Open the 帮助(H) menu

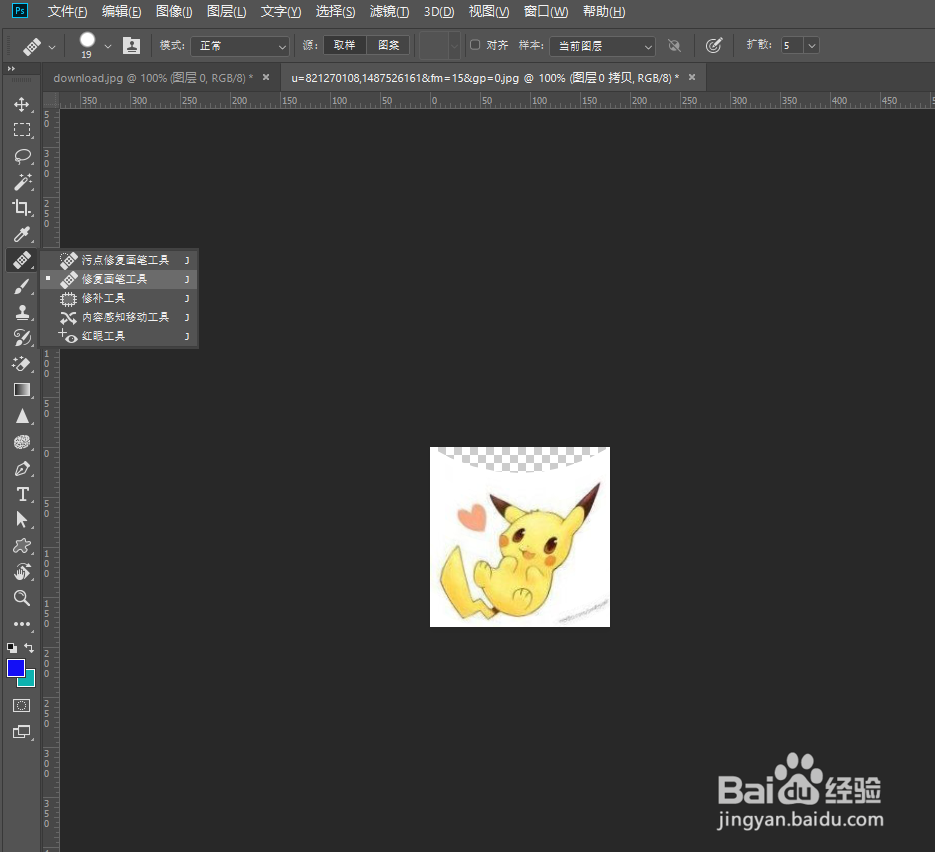[604, 11]
